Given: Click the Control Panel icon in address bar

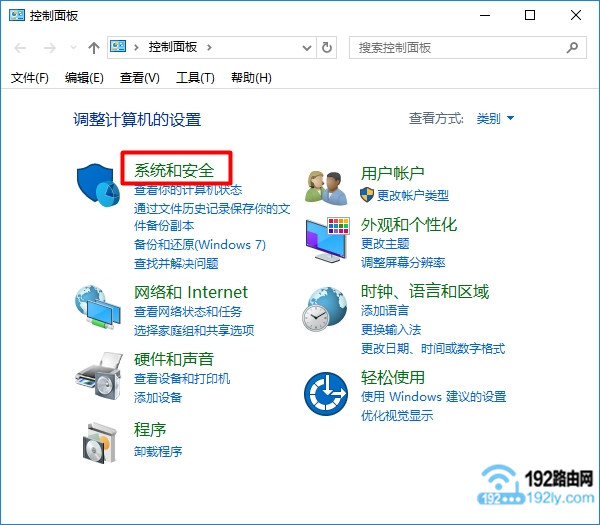Looking at the screenshot, I should click(x=118, y=47).
